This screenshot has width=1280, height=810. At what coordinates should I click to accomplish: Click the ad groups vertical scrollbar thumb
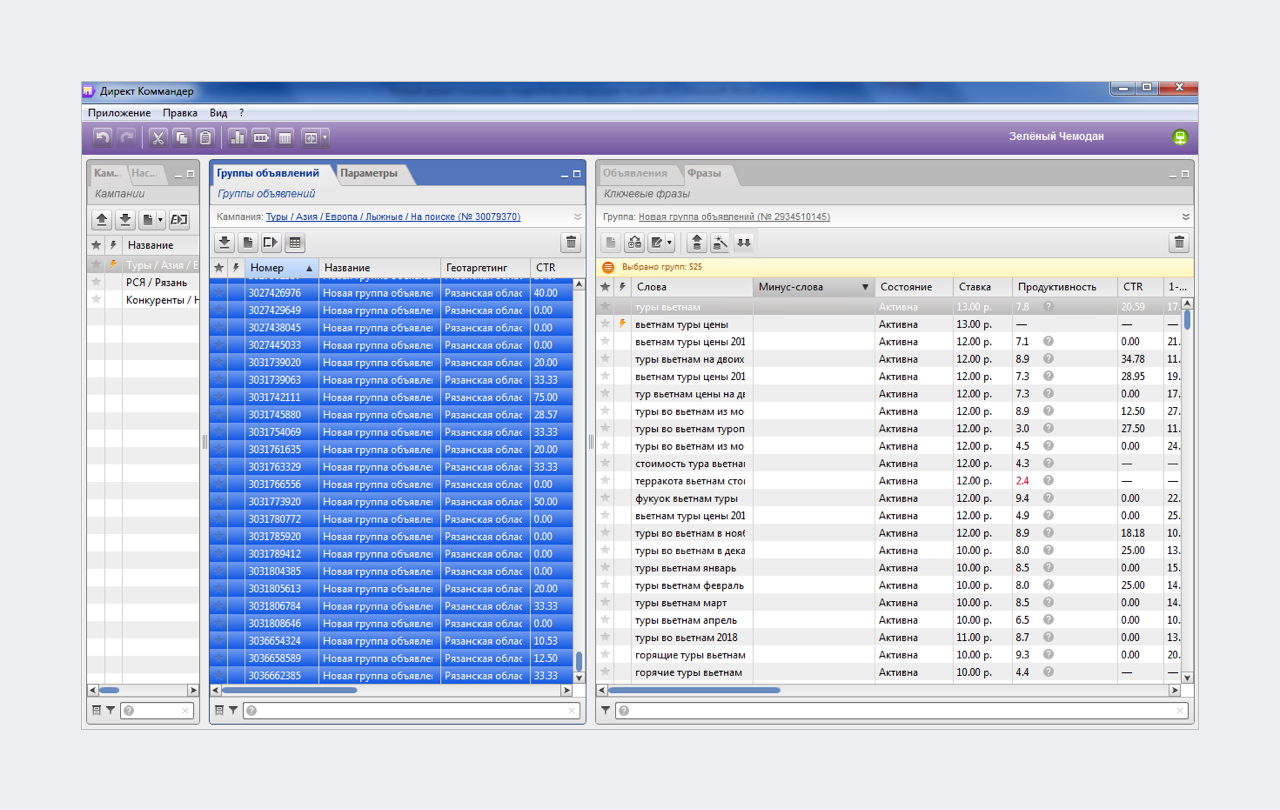point(578,662)
